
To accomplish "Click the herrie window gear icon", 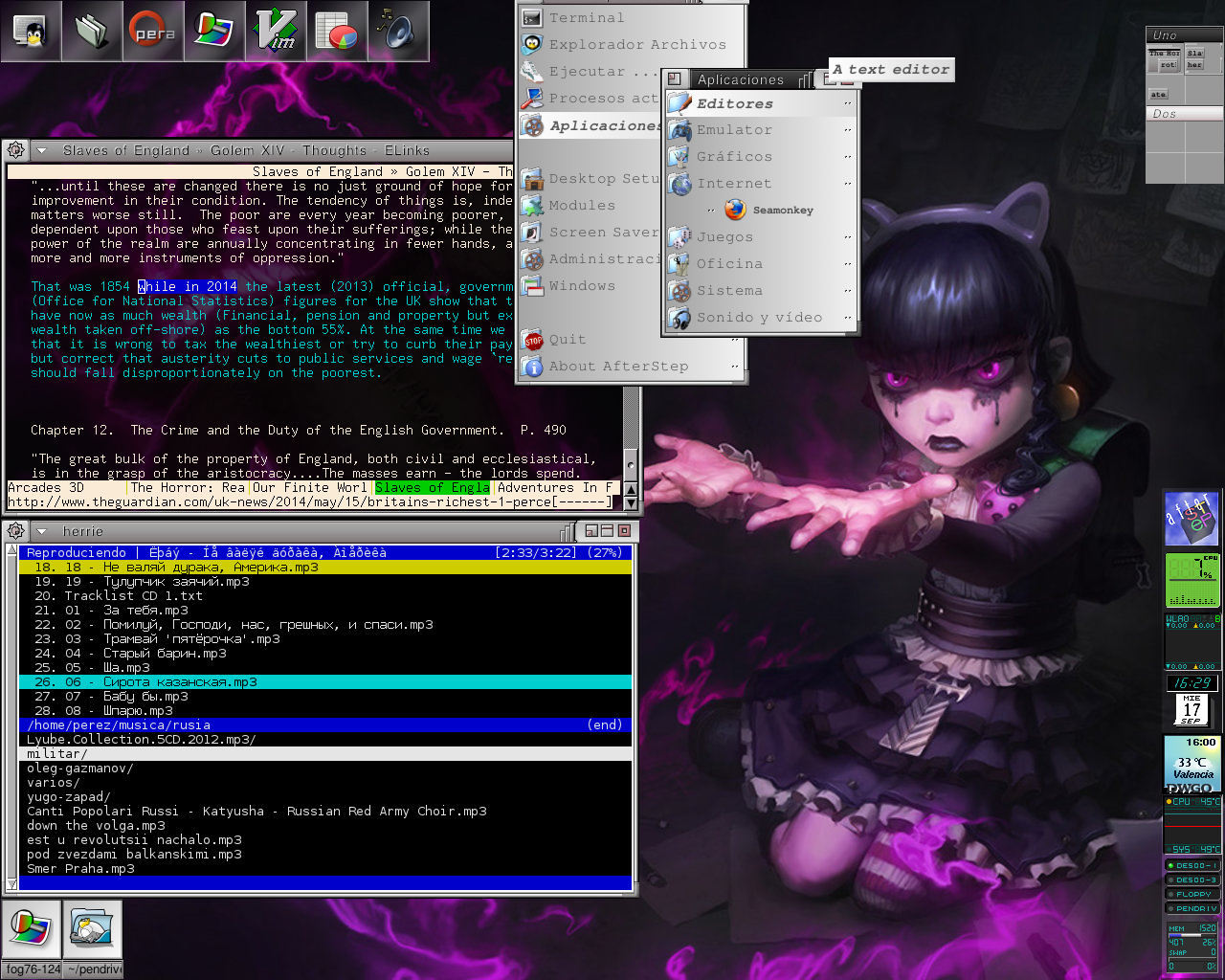I will [x=15, y=531].
